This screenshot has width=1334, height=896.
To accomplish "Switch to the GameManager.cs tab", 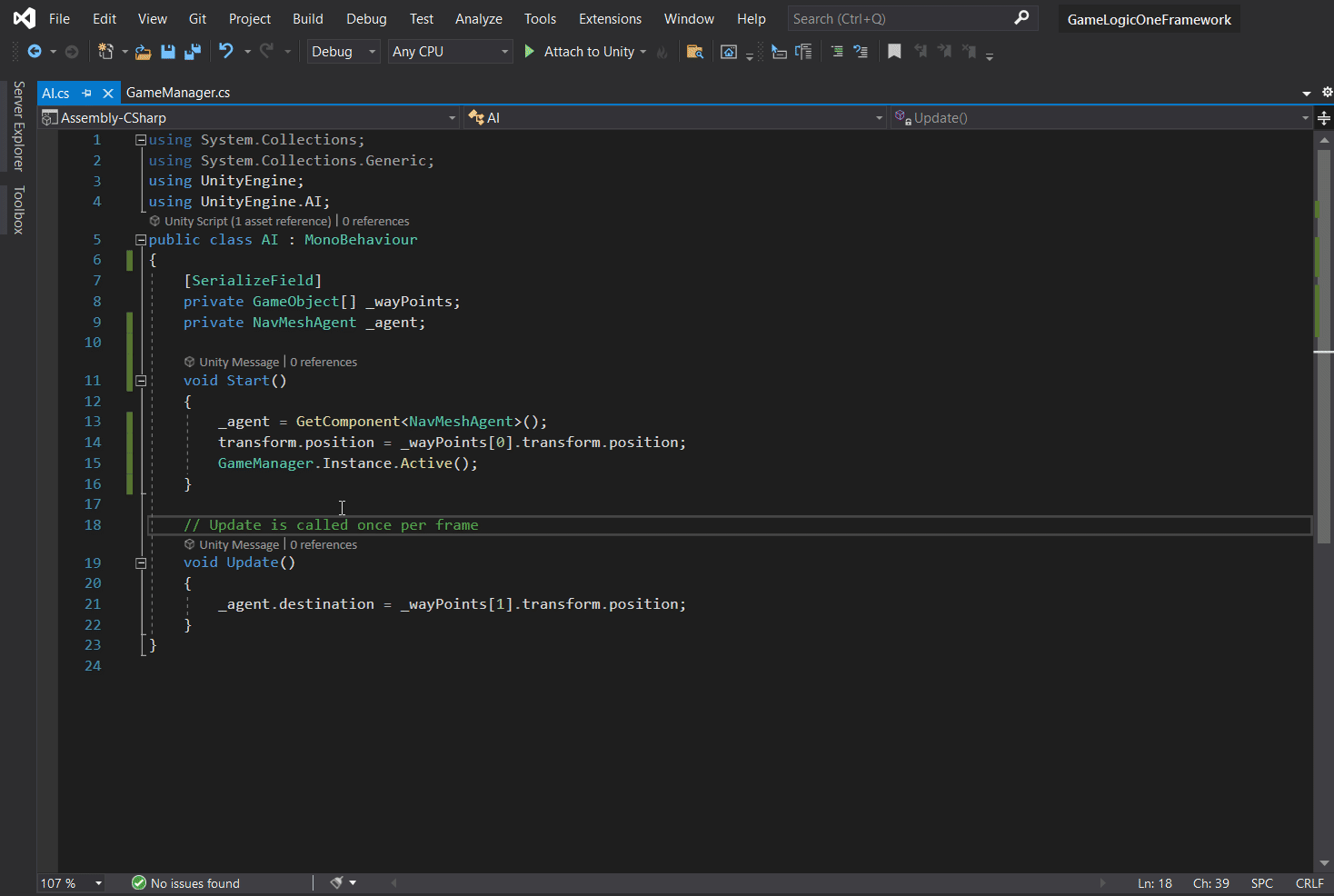I will point(178,93).
